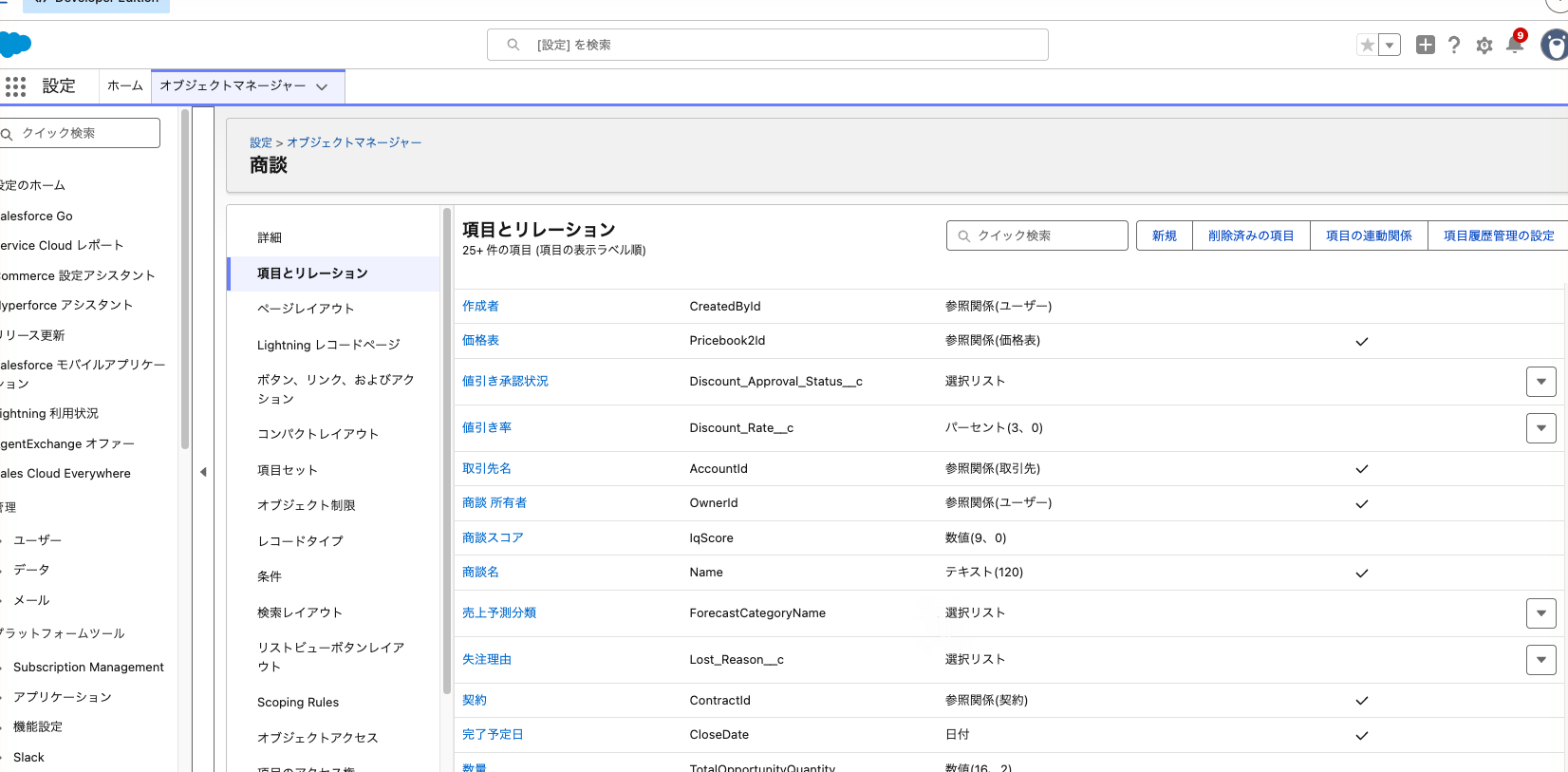1568x772 pixels.
Task: Select the オブジェクトマネージャー tab
Action: 233,85
